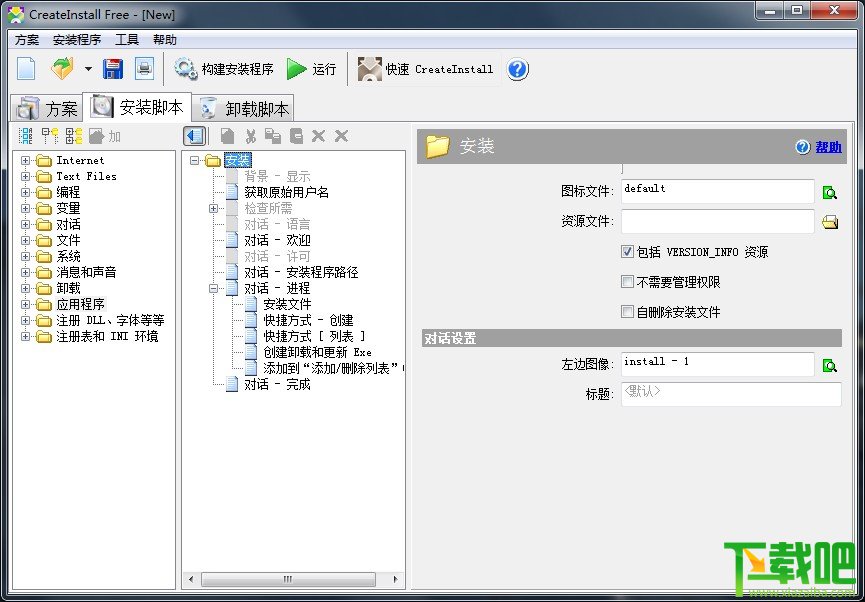
Task: Expand the 消息和声音 folder
Action: 25,273
